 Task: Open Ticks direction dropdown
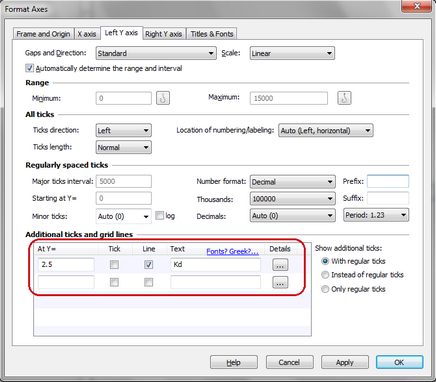(x=124, y=130)
